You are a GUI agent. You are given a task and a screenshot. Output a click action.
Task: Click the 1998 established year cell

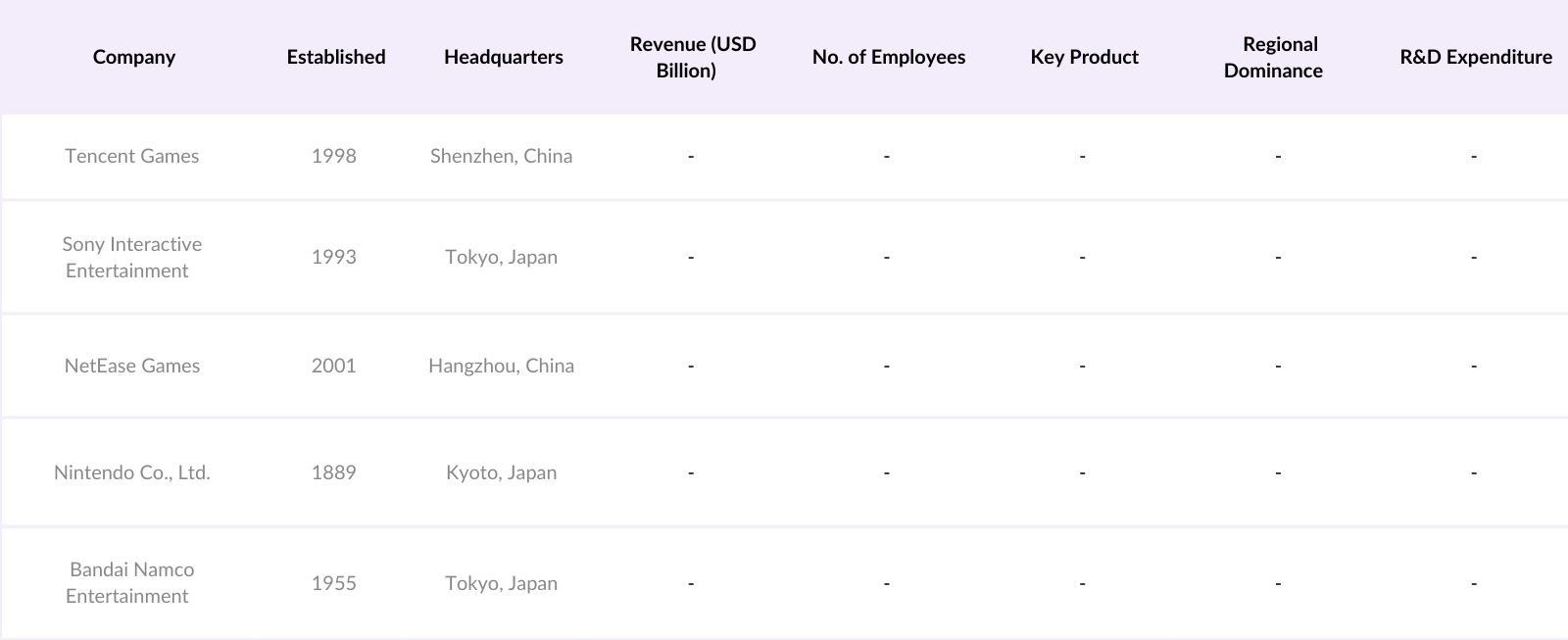333,156
